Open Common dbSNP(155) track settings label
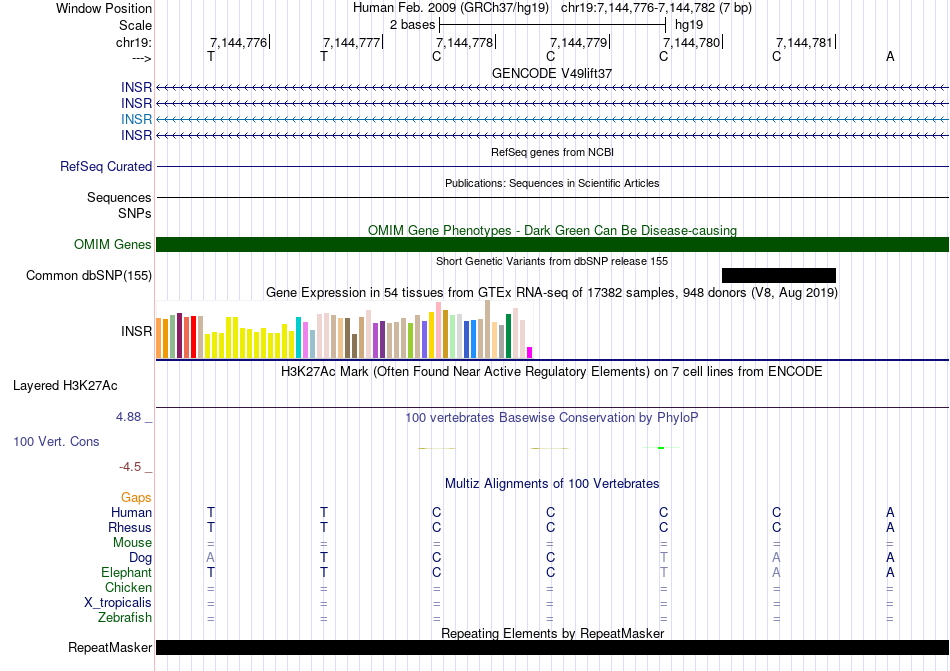950x671 pixels. pyautogui.click(x=89, y=276)
